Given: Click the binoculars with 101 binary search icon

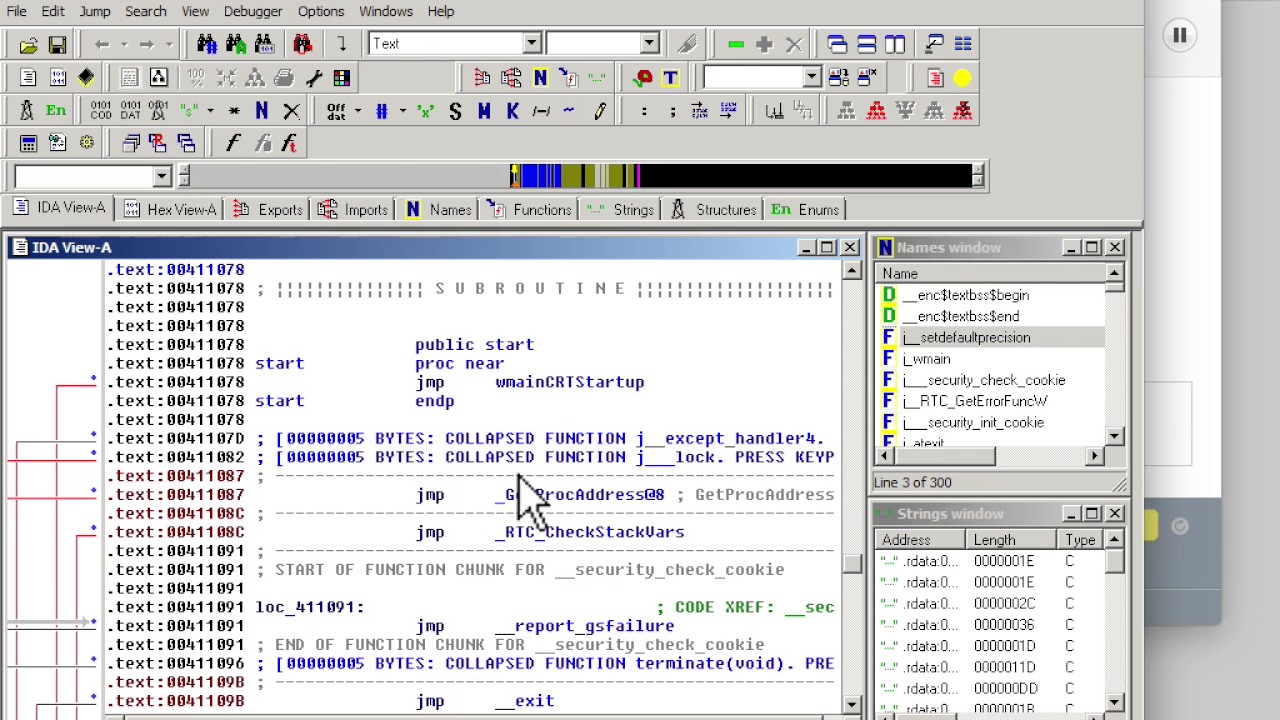Looking at the screenshot, I should pyautogui.click(x=263, y=44).
